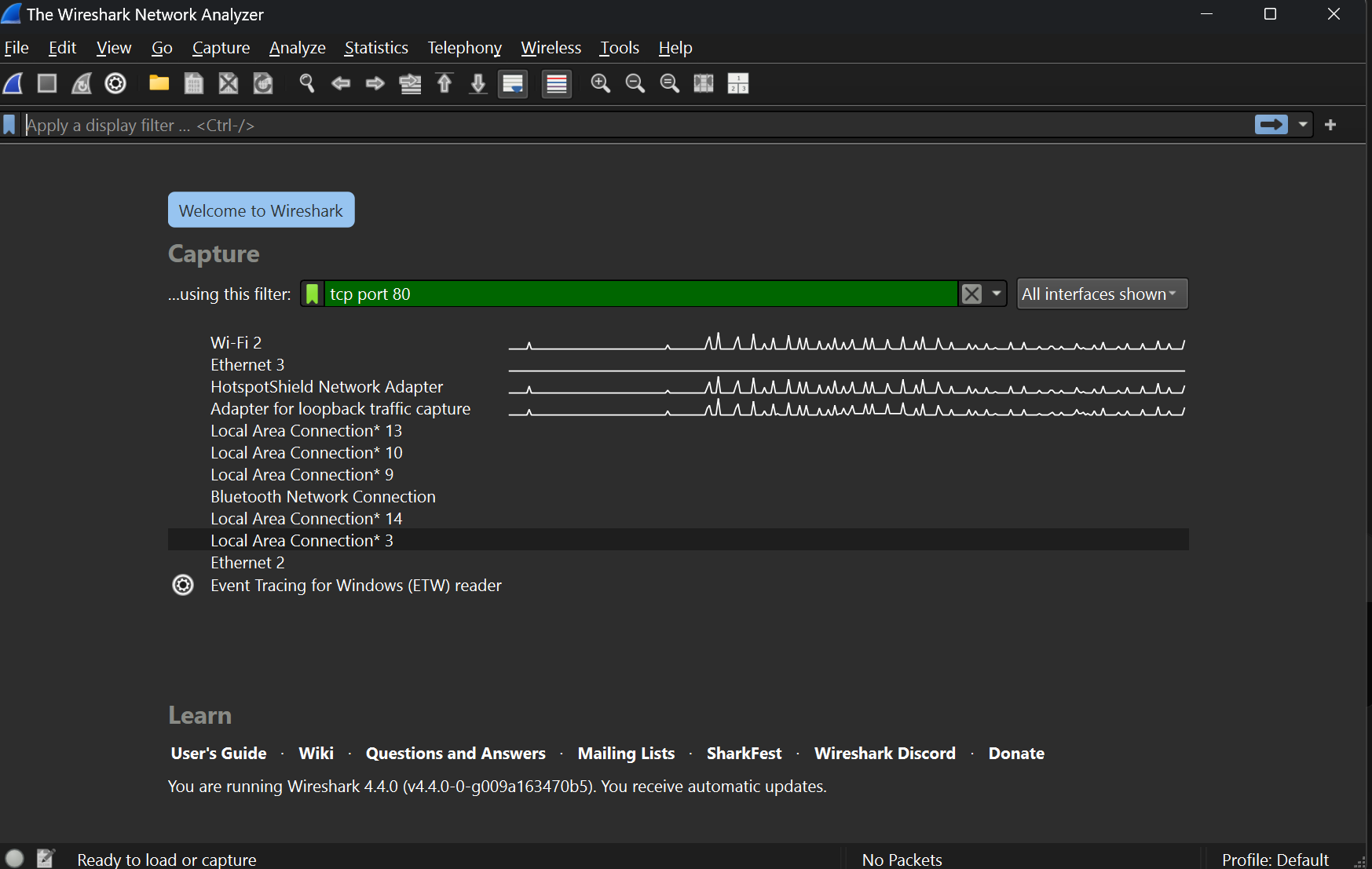Click the tcp port 80 filter field

coord(641,294)
